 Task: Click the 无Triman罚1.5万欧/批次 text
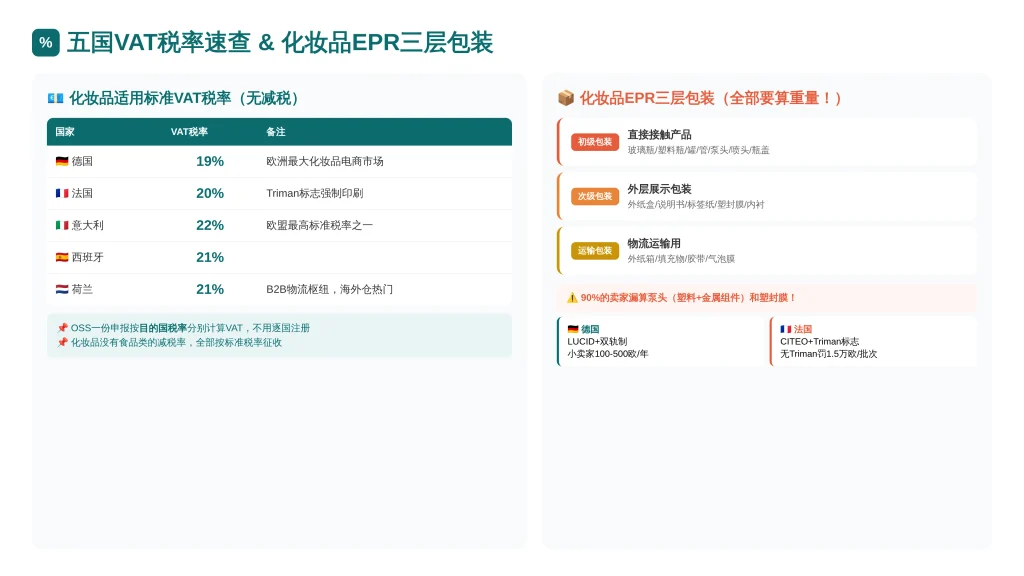pos(829,354)
